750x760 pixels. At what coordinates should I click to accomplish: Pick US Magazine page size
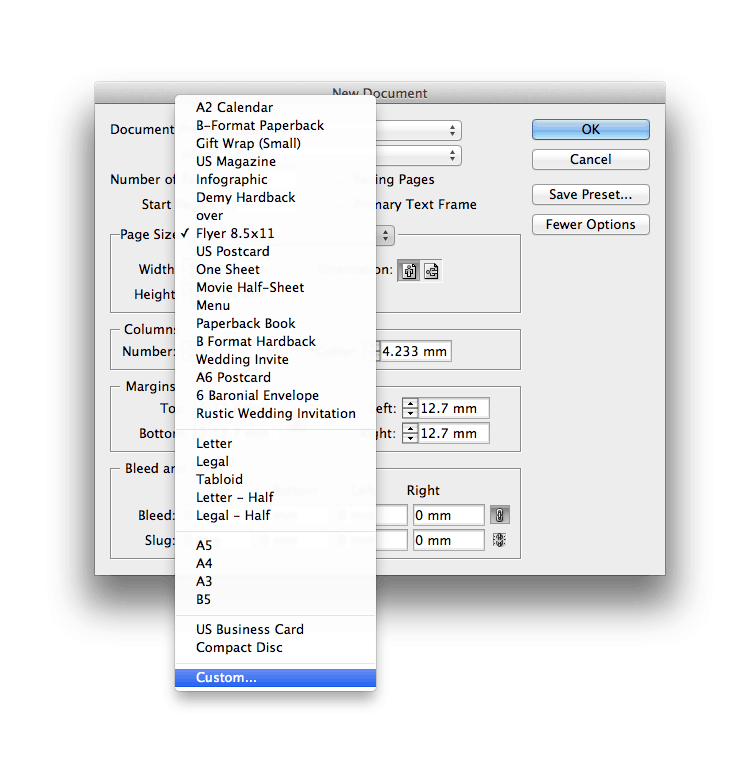(x=275, y=161)
